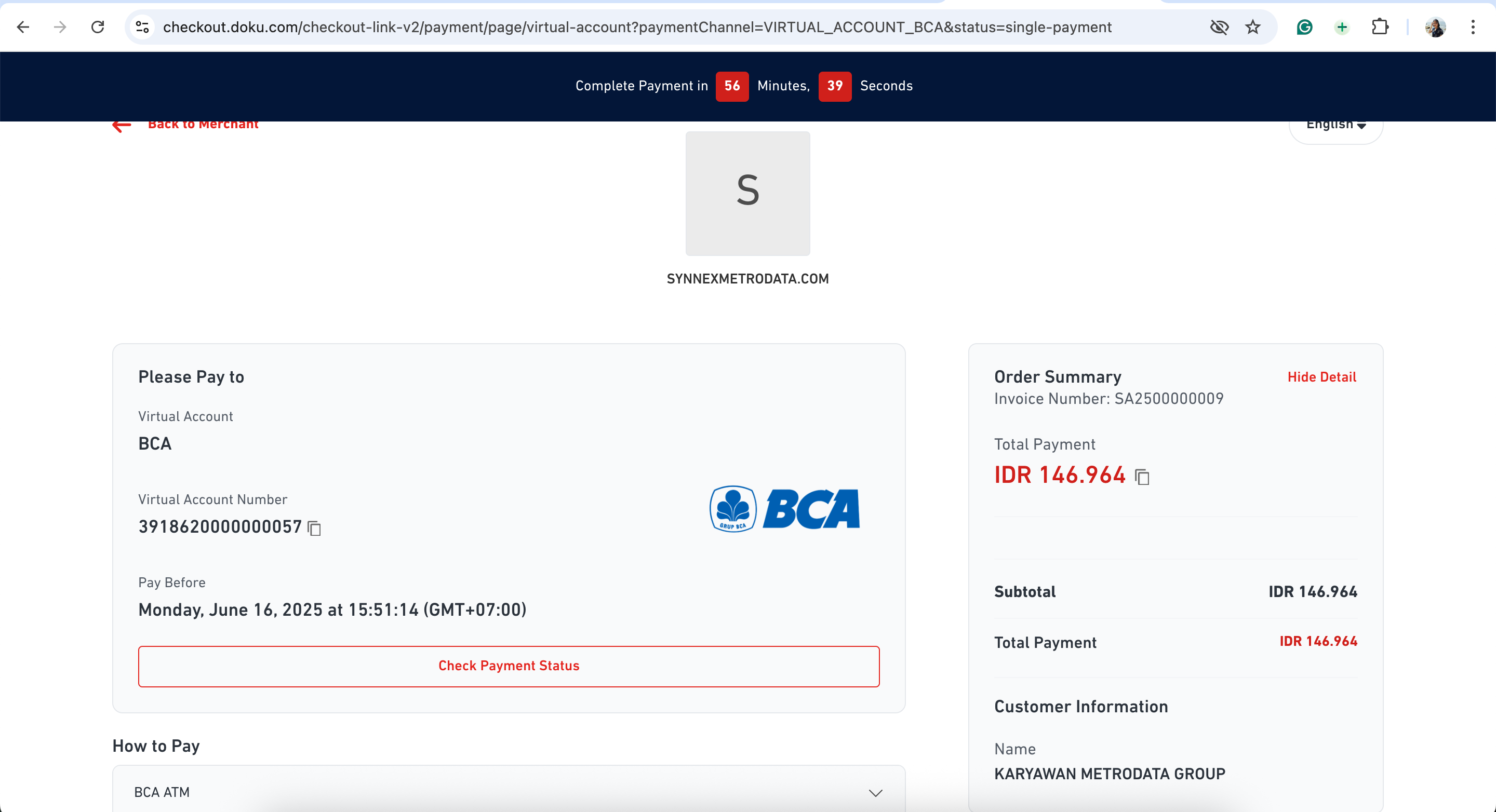Click Hide Detail in Order Summary
Image resolution: width=1496 pixels, height=812 pixels.
coord(1321,377)
